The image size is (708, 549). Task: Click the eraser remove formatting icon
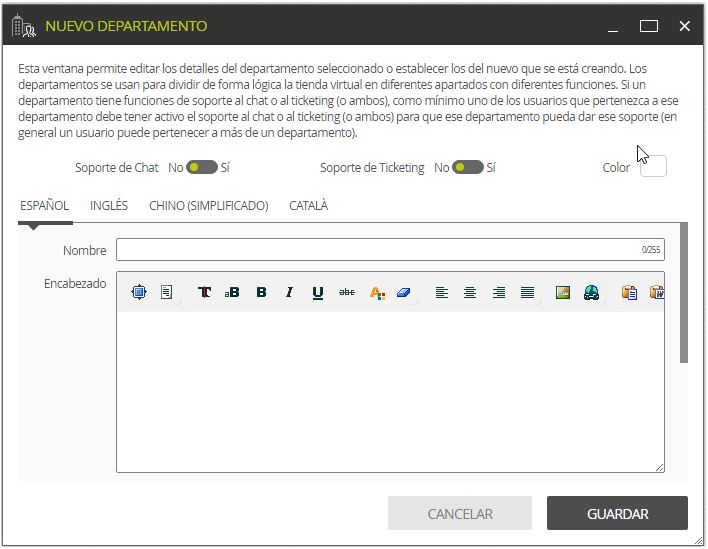403,293
